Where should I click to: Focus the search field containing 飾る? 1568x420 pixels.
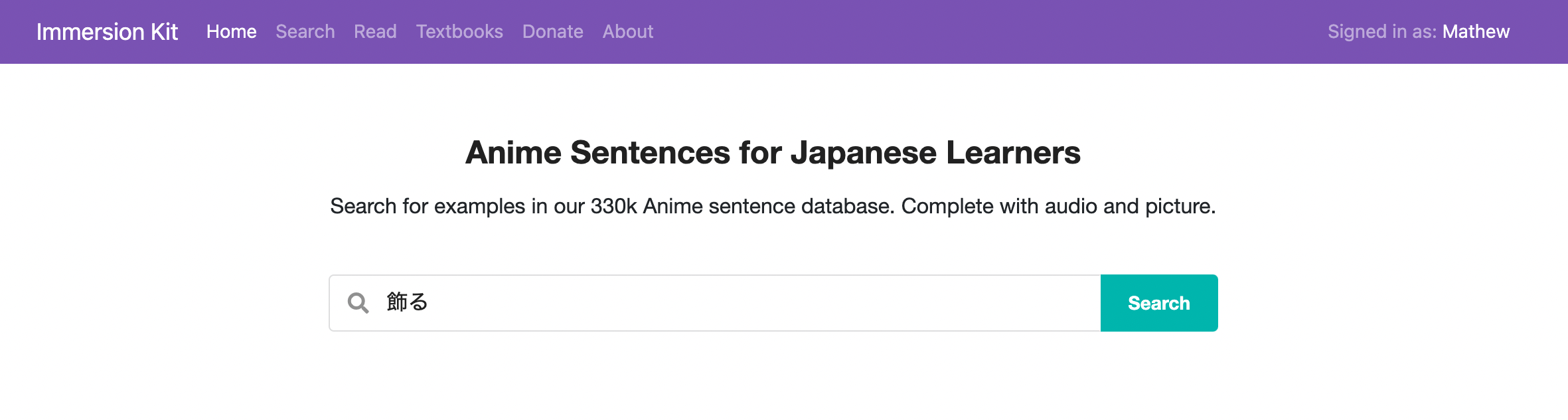(x=715, y=303)
